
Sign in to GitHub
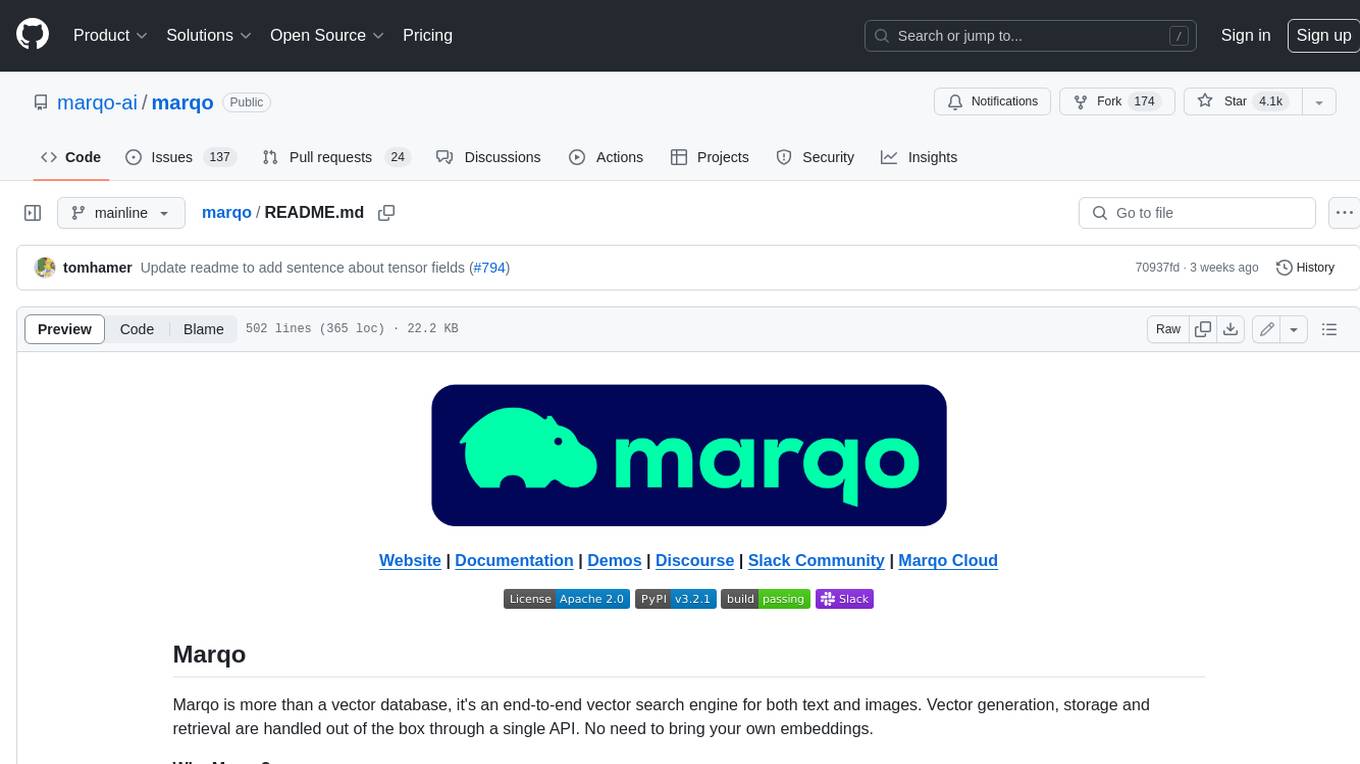click(x=1245, y=35)
